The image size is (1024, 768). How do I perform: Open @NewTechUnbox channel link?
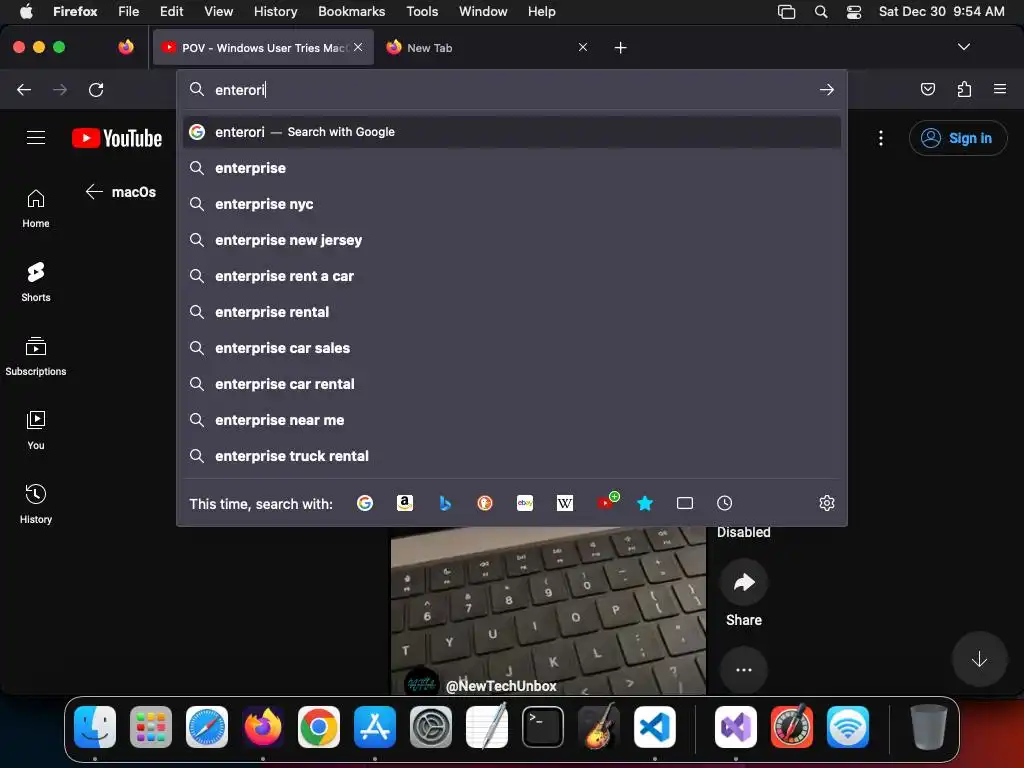(501, 685)
